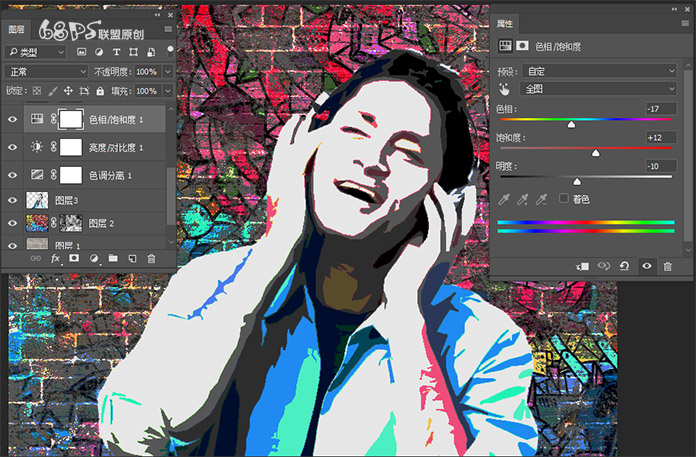Open the 填充 fill slider arrow
Viewport: 696px width, 457px height.
click(x=168, y=91)
